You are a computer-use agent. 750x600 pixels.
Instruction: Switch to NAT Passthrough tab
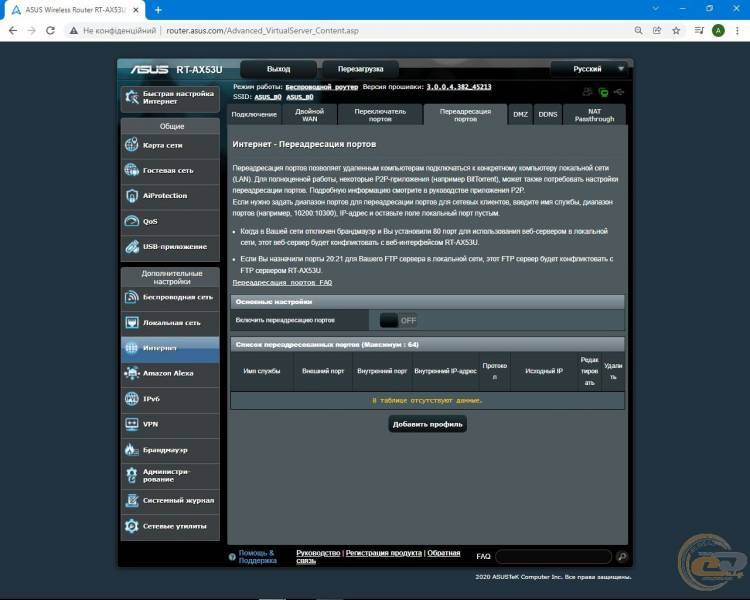[x=595, y=114]
